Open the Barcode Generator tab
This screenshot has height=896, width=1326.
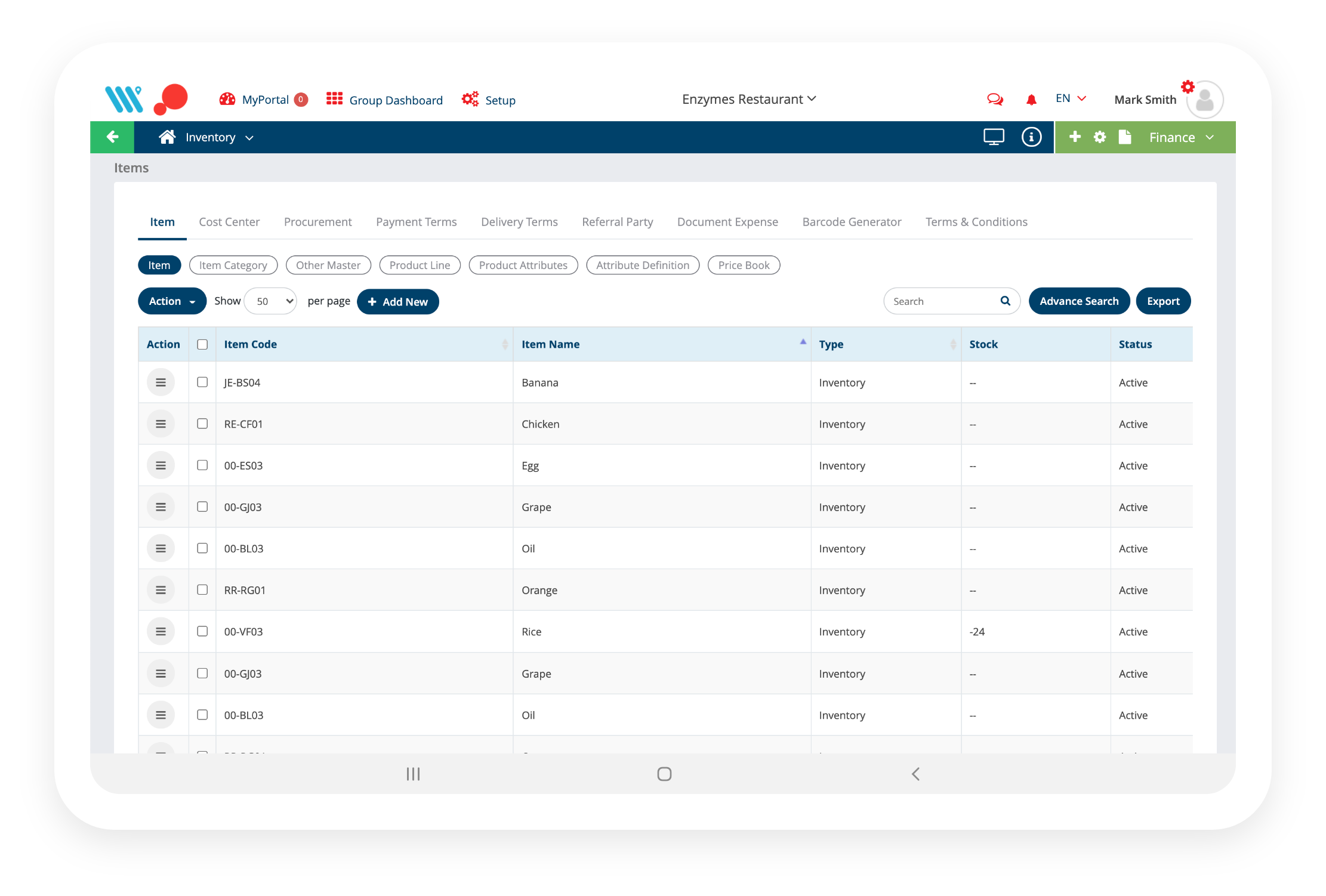tap(852, 222)
